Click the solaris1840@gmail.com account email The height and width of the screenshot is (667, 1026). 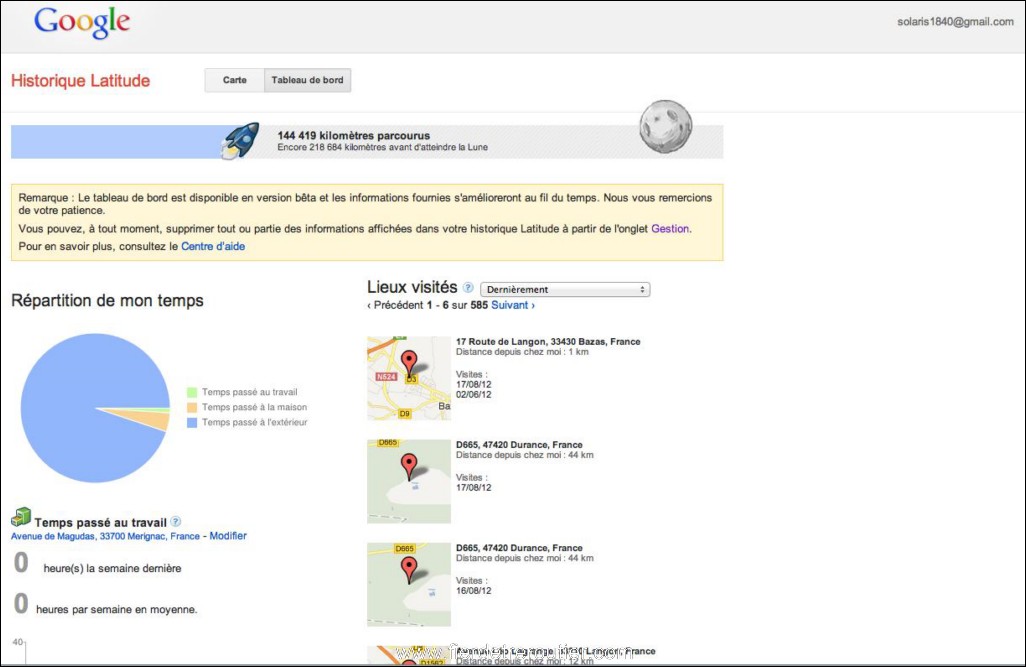(x=955, y=22)
